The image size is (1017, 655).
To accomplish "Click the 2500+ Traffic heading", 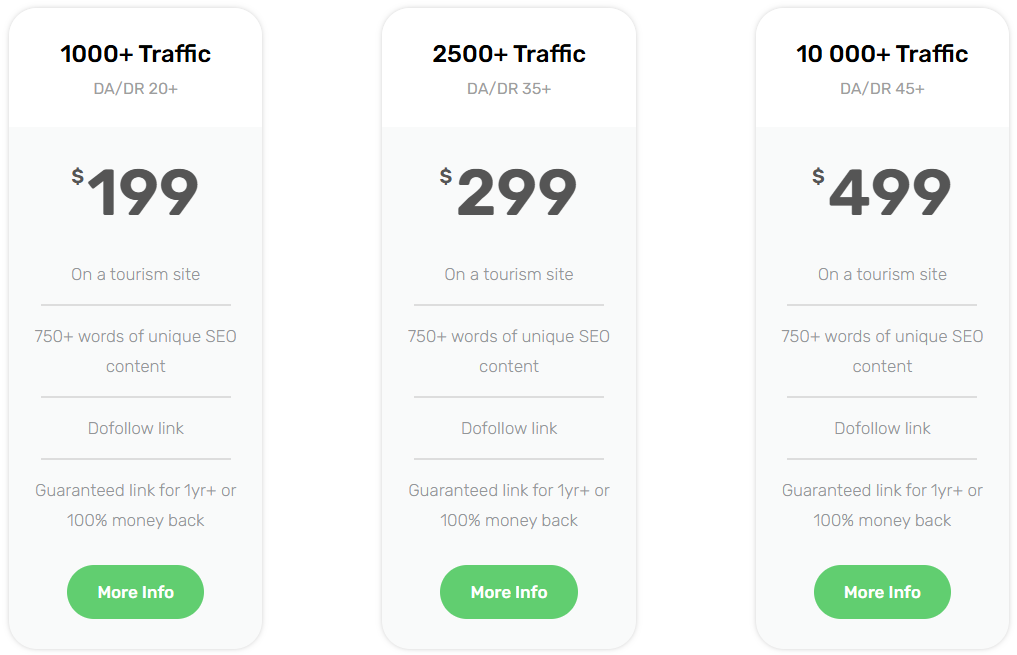I will pyautogui.click(x=509, y=54).
